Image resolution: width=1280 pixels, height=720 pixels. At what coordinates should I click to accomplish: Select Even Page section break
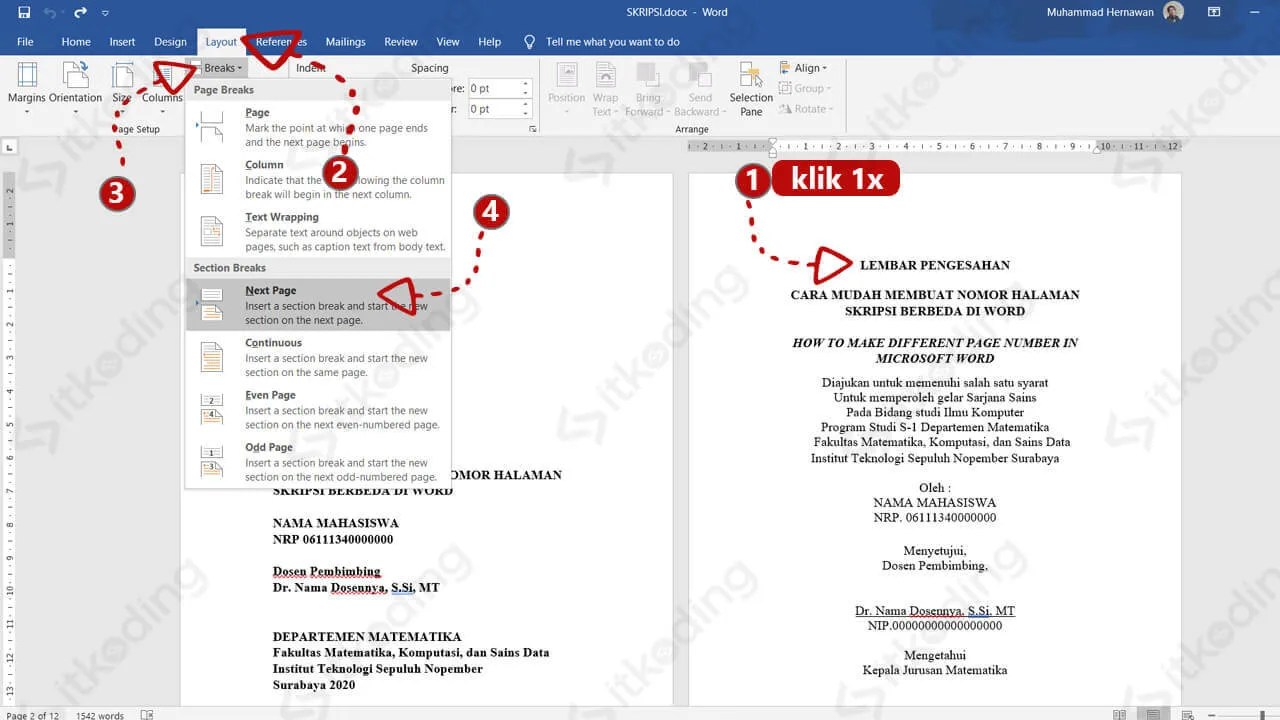[318, 409]
